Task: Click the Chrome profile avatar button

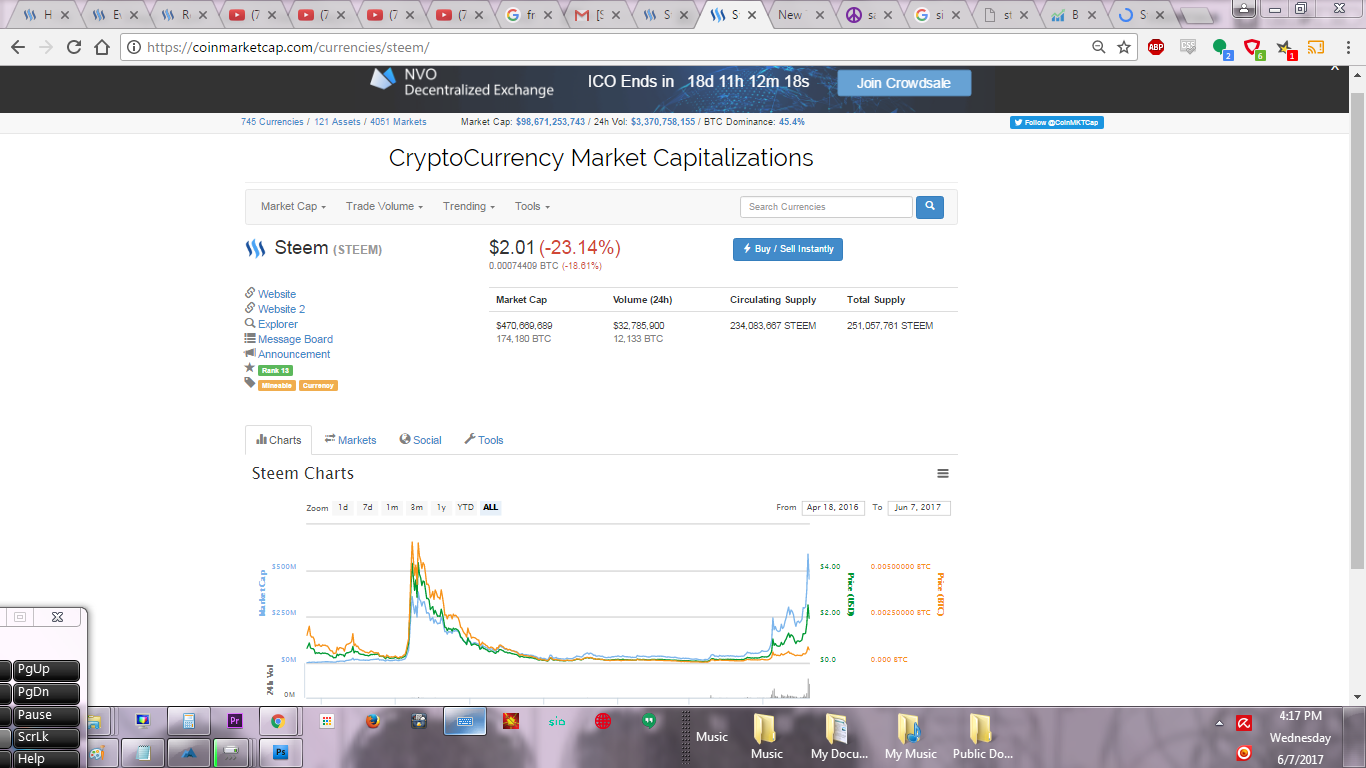Action: coord(1244,8)
